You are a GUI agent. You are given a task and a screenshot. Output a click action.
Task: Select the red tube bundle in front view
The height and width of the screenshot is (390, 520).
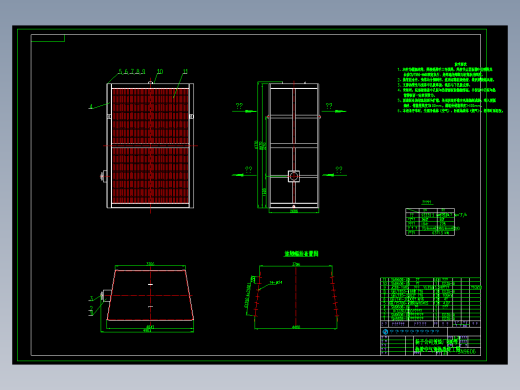click(150, 146)
